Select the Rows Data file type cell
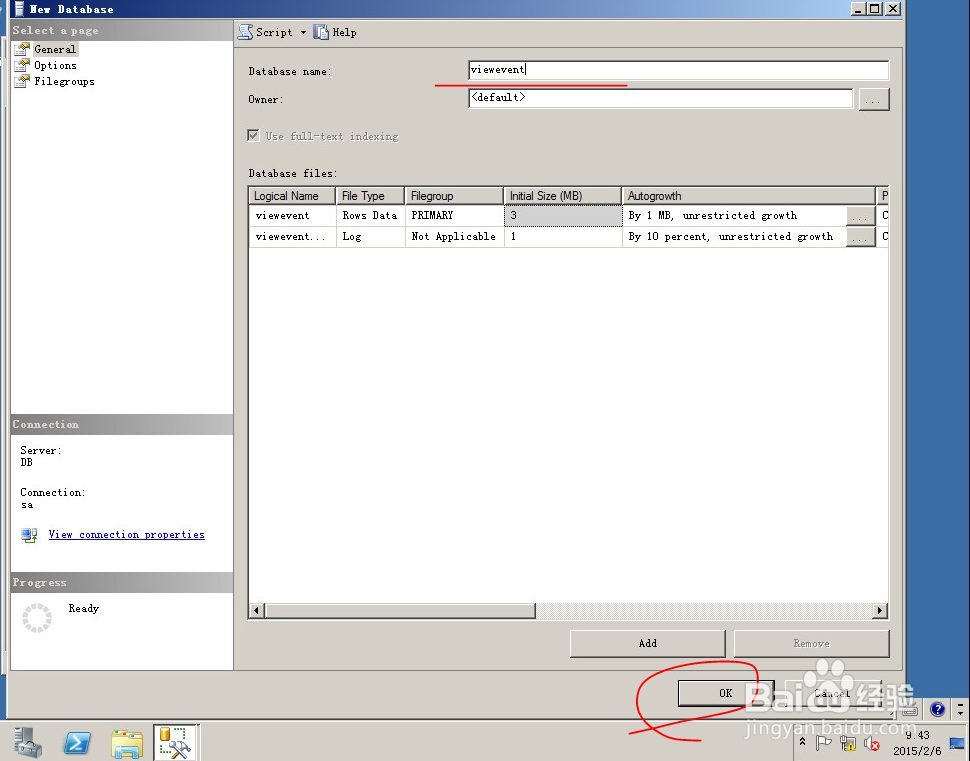This screenshot has width=970, height=761. [370, 215]
